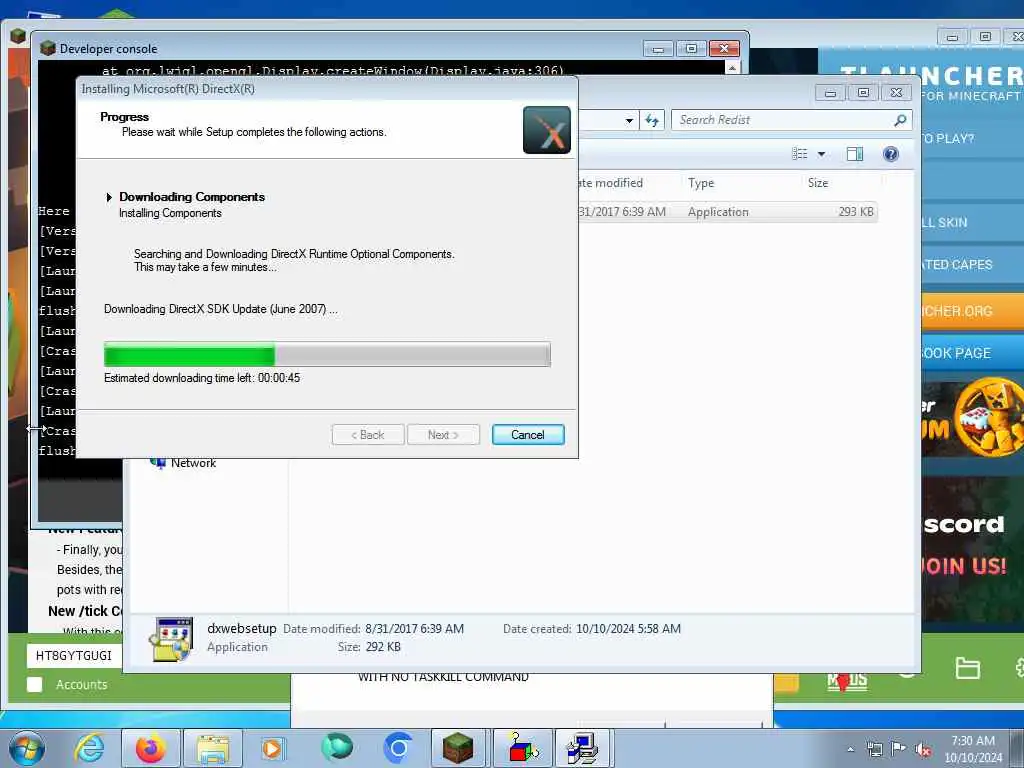Open the Windows Explorer taskbar icon
Screen dimensions: 1024x768
tap(213, 748)
